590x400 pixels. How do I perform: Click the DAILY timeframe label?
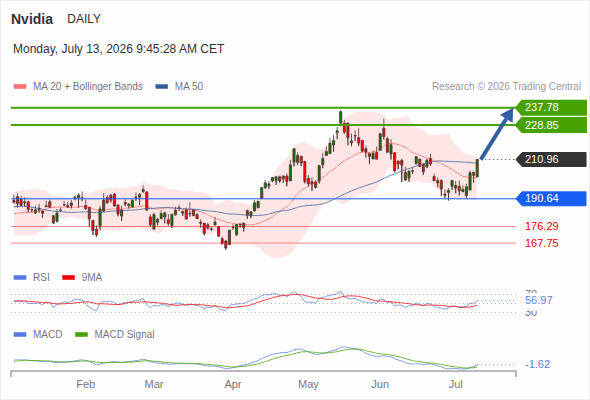(84, 19)
